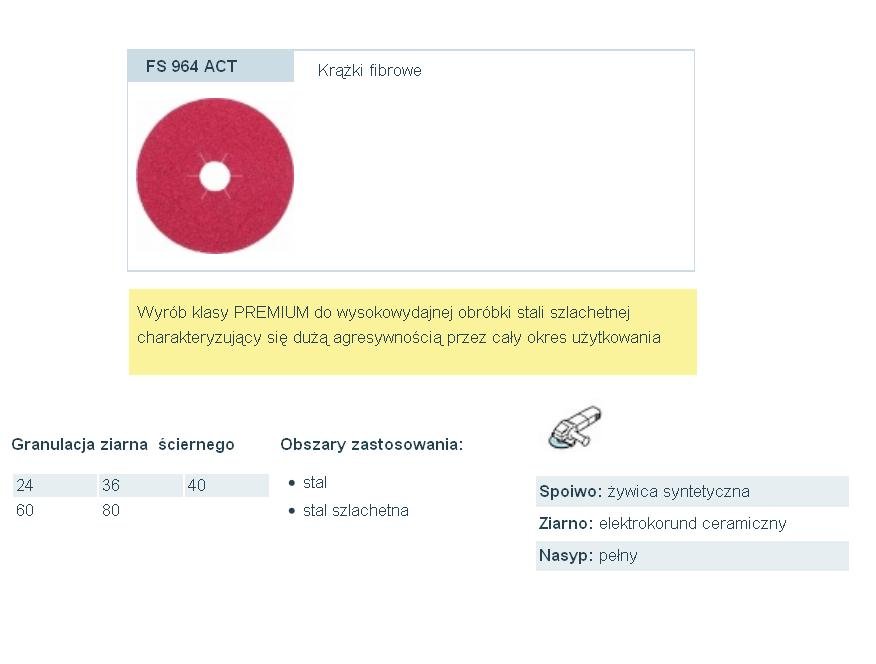Click the center hole of the disc
The height and width of the screenshot is (664, 876).
pyautogui.click(x=215, y=176)
